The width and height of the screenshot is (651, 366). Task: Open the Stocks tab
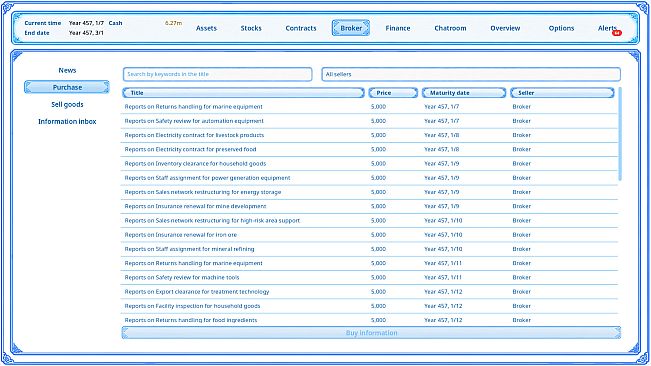click(x=251, y=28)
